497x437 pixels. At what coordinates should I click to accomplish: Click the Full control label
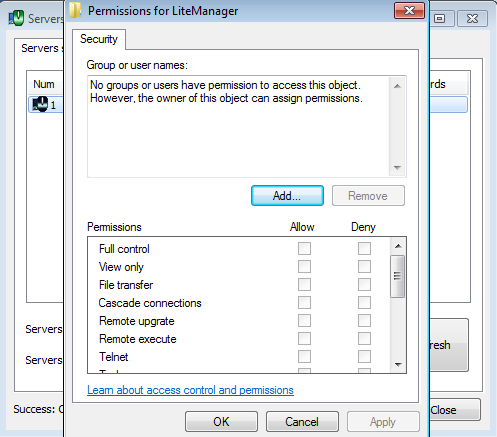pos(124,249)
